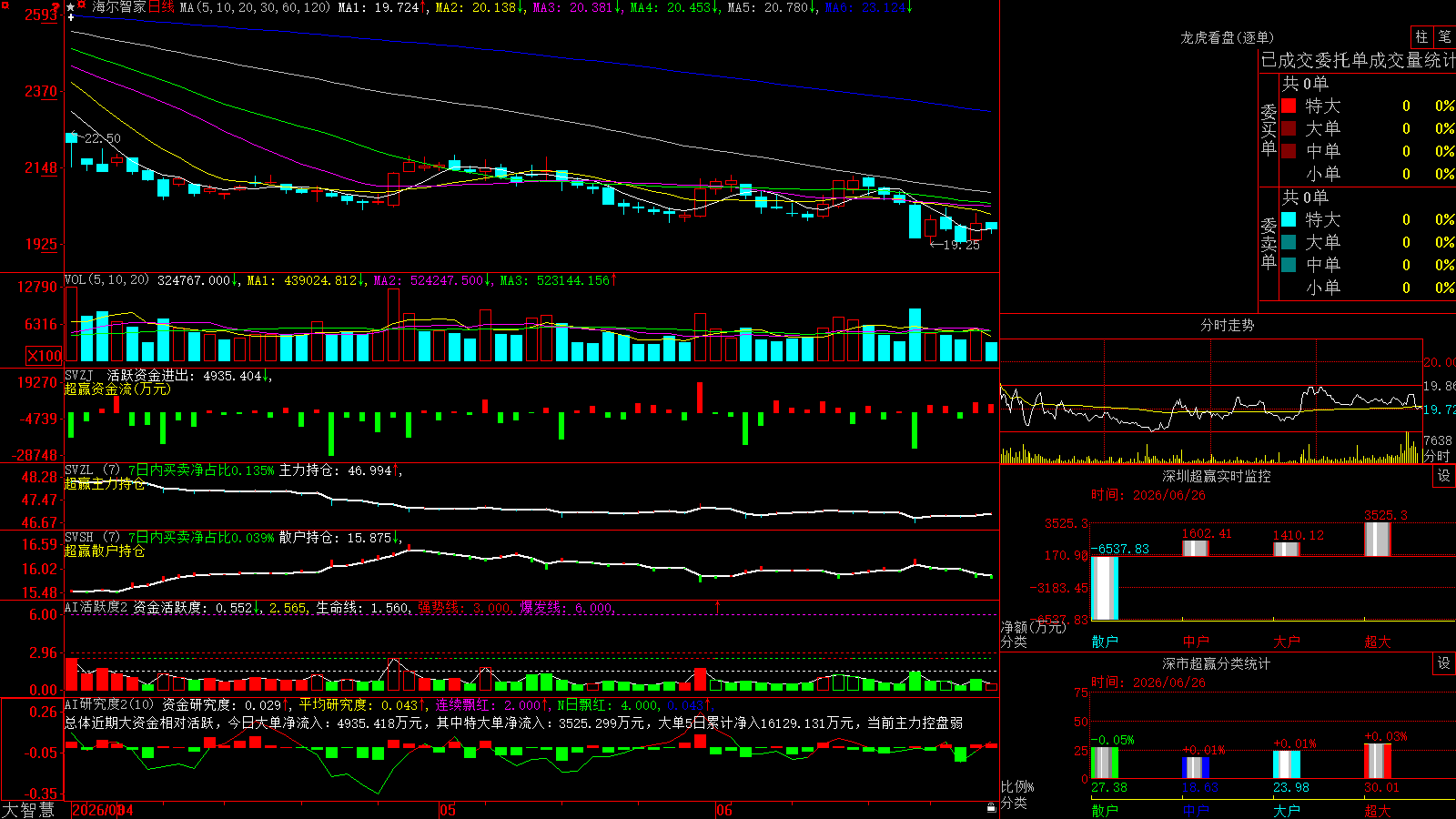Click the 海尔智家 stock name

[x=119, y=7]
